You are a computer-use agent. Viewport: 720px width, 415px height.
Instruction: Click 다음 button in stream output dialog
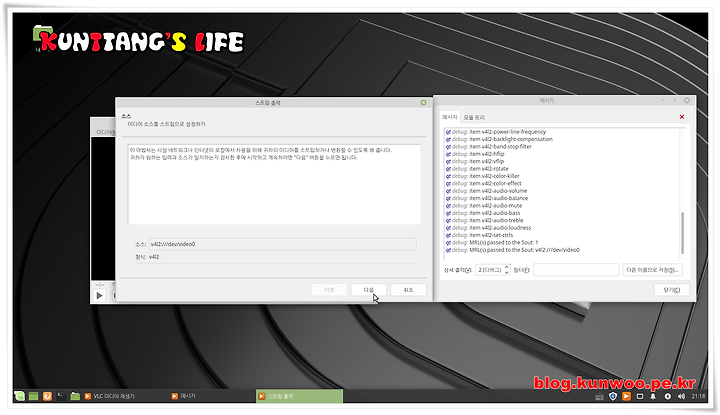[x=368, y=290]
